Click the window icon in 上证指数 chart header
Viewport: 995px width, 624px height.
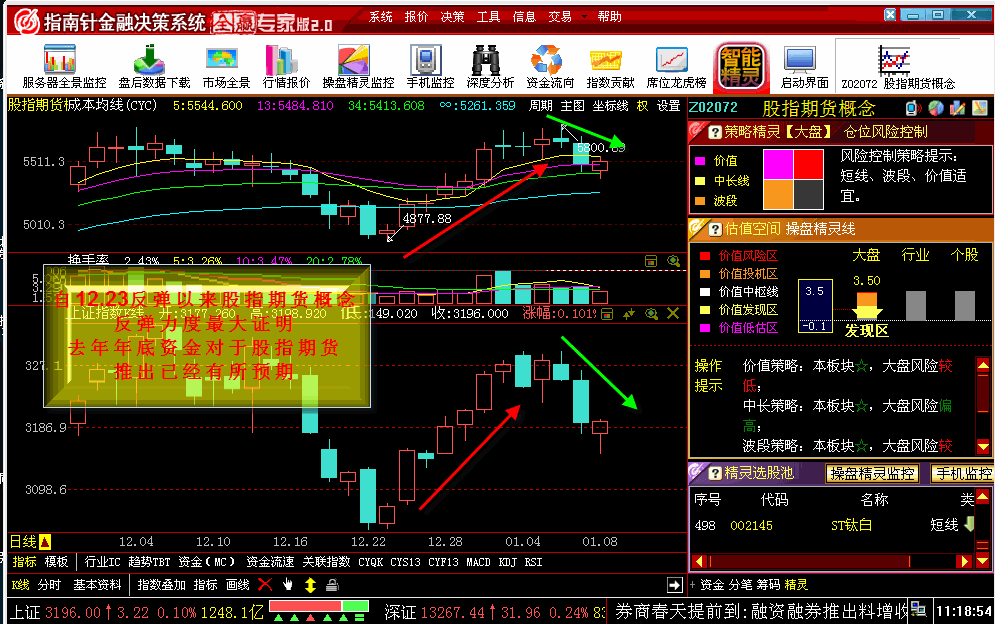click(x=607, y=314)
